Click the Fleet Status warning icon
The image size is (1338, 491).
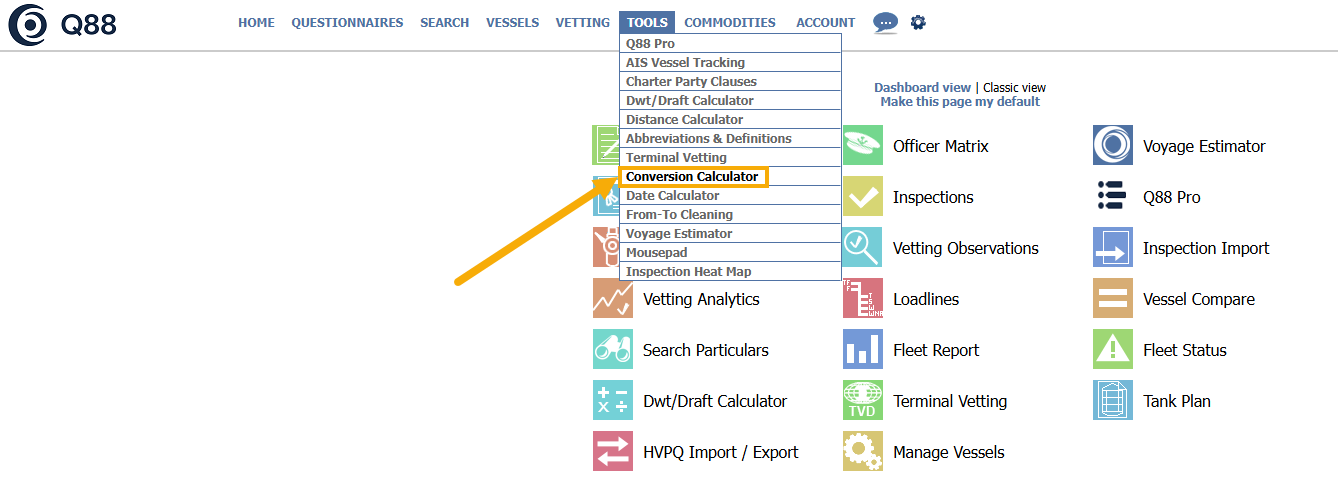pyautogui.click(x=1113, y=350)
